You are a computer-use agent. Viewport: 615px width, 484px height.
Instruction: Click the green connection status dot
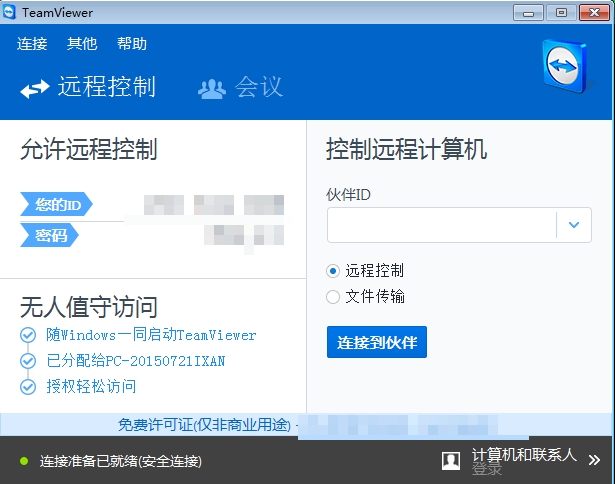coord(24,461)
